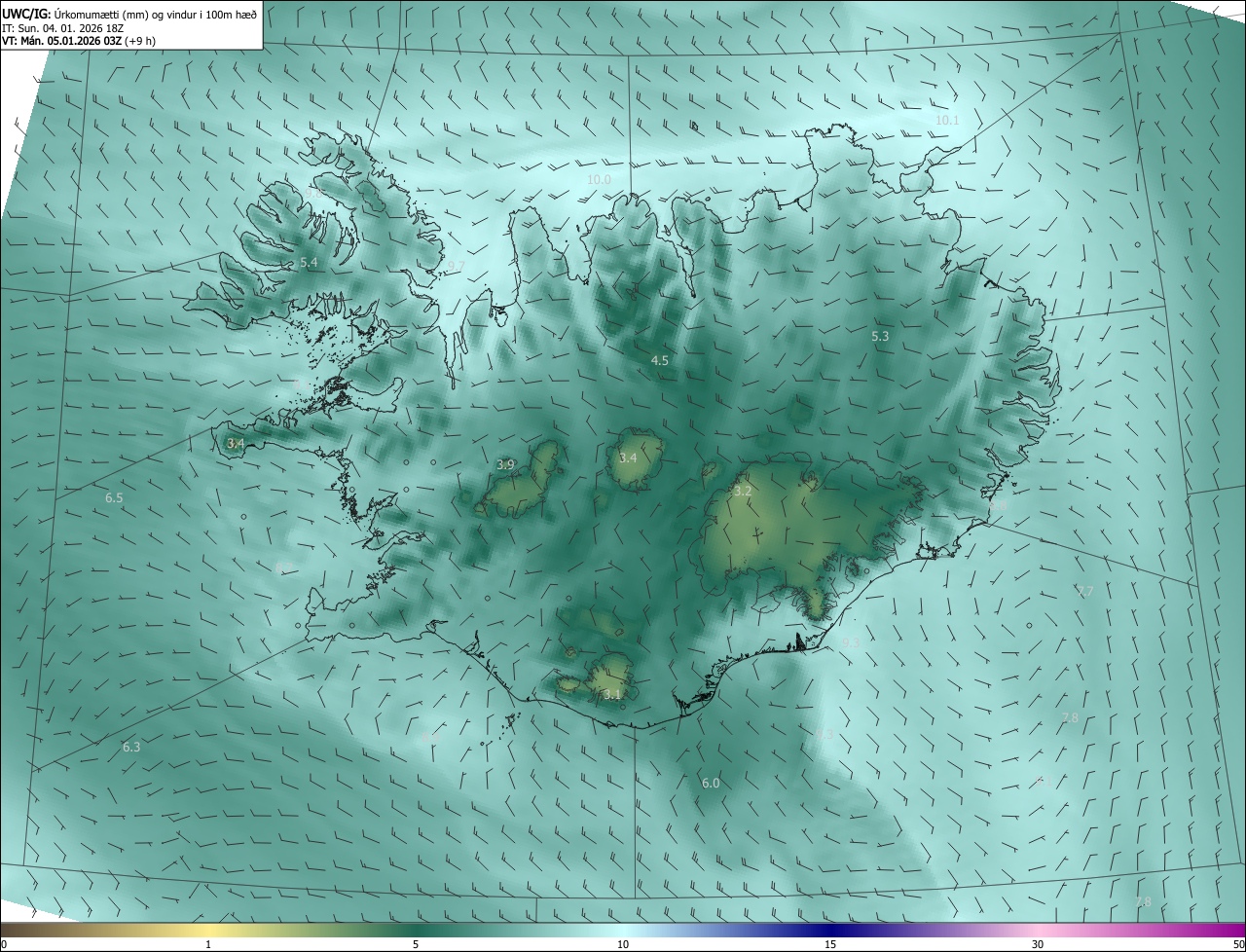Click the 3.1 value on Mýrdalsjökull glacier
The width and height of the screenshot is (1246, 952).
pyautogui.click(x=611, y=694)
